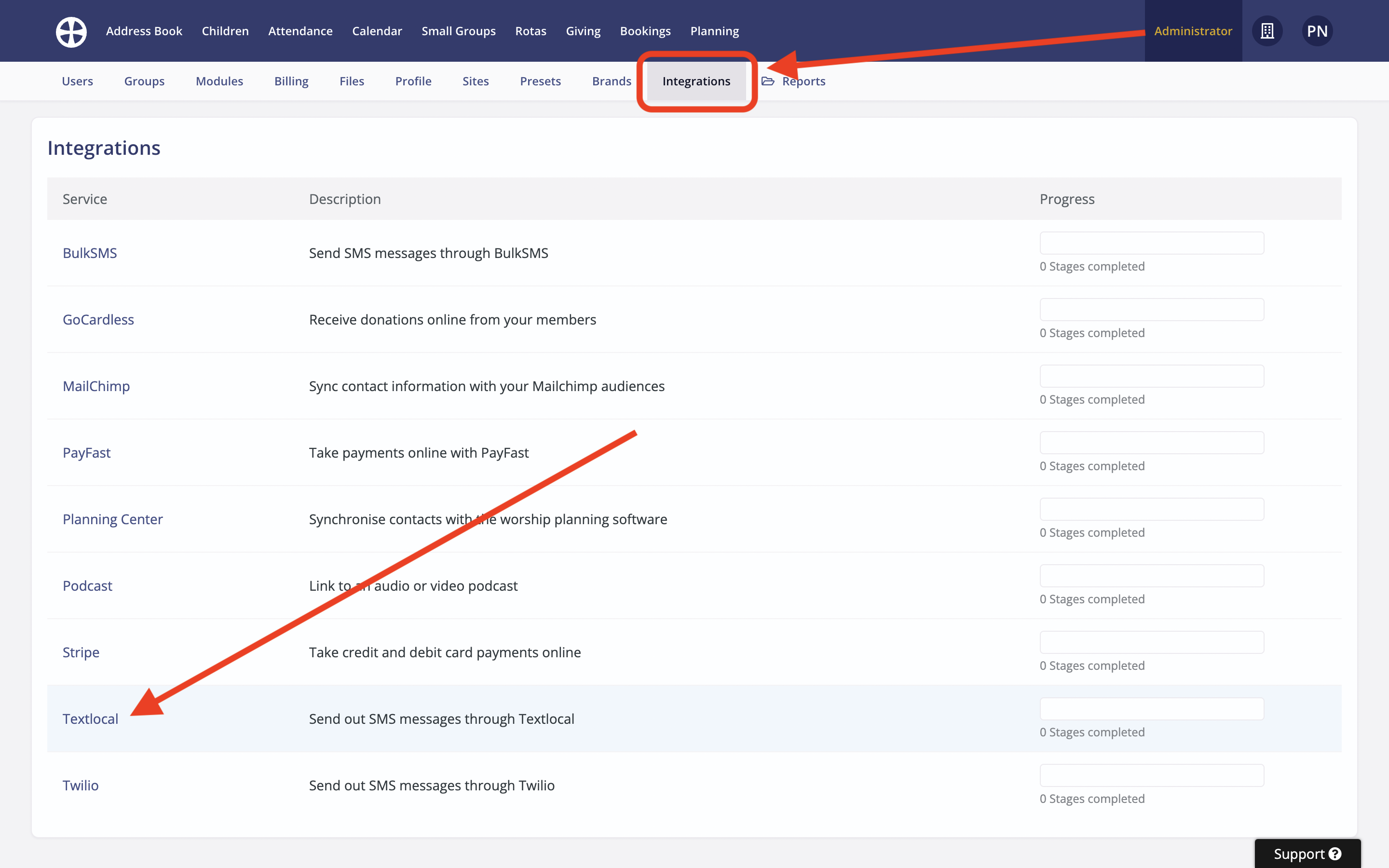Switch to the Integrations tab
1389x868 pixels.
(x=696, y=81)
